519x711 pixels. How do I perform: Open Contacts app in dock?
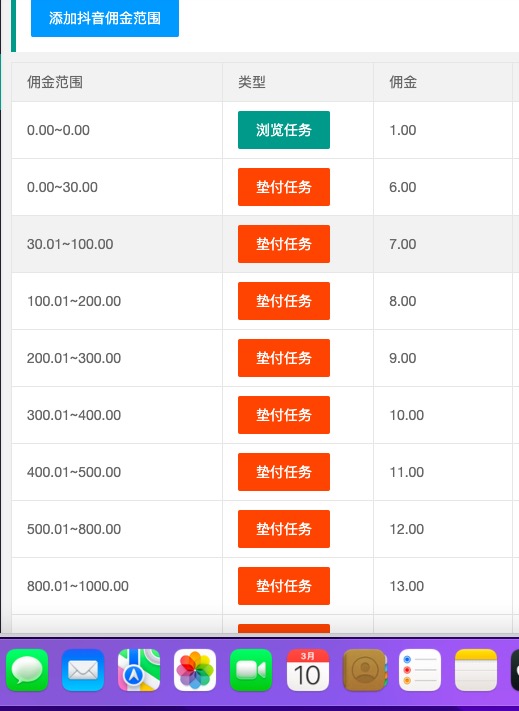pos(364,670)
